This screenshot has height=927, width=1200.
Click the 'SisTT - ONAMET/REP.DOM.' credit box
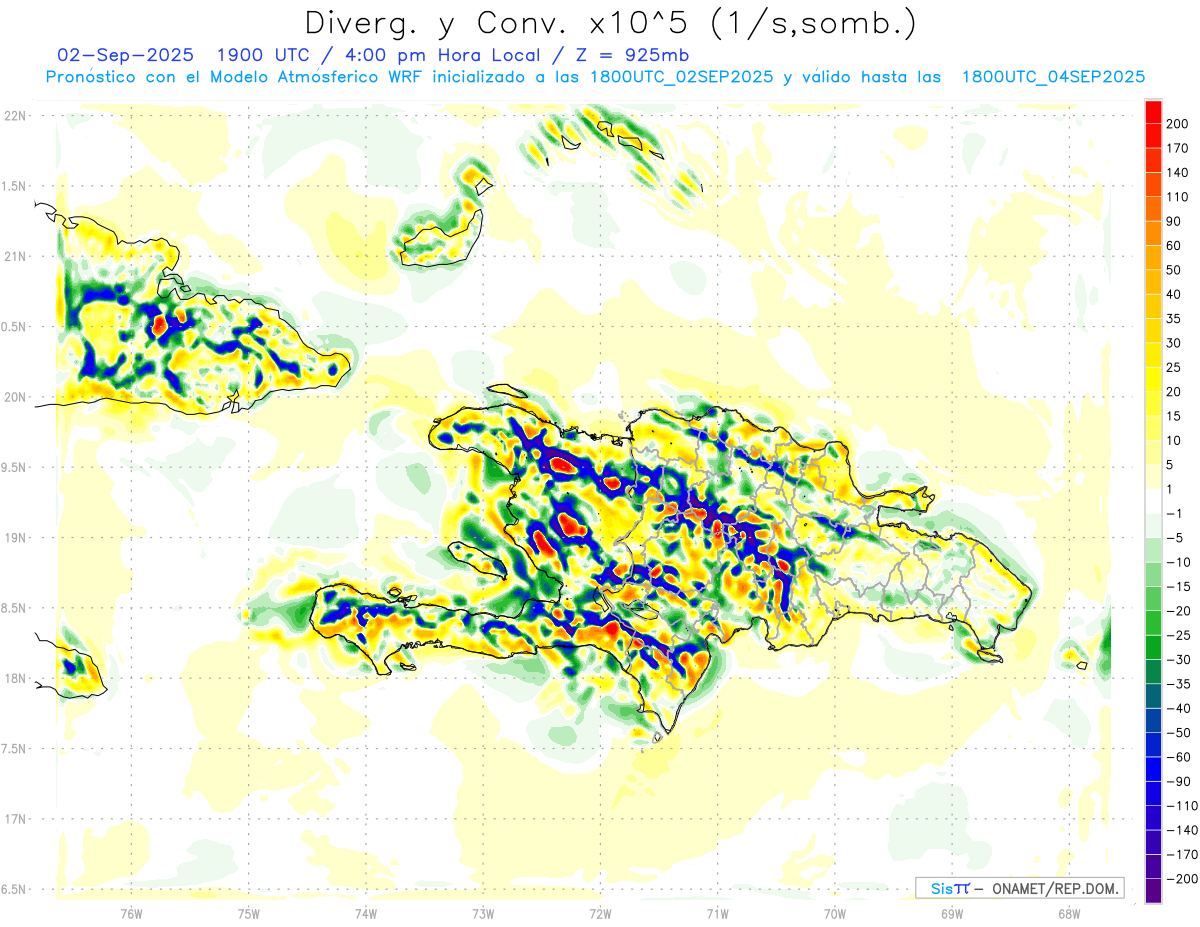(1019, 888)
